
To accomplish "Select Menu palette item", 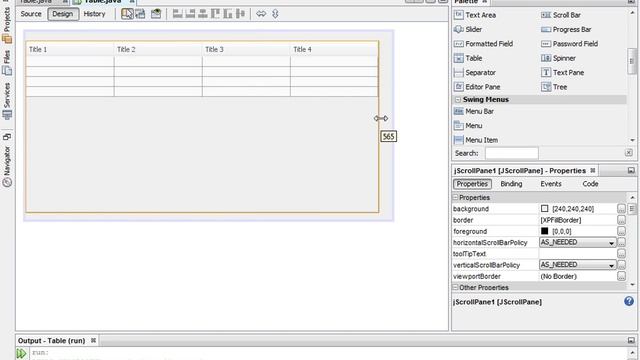I will point(468,126).
